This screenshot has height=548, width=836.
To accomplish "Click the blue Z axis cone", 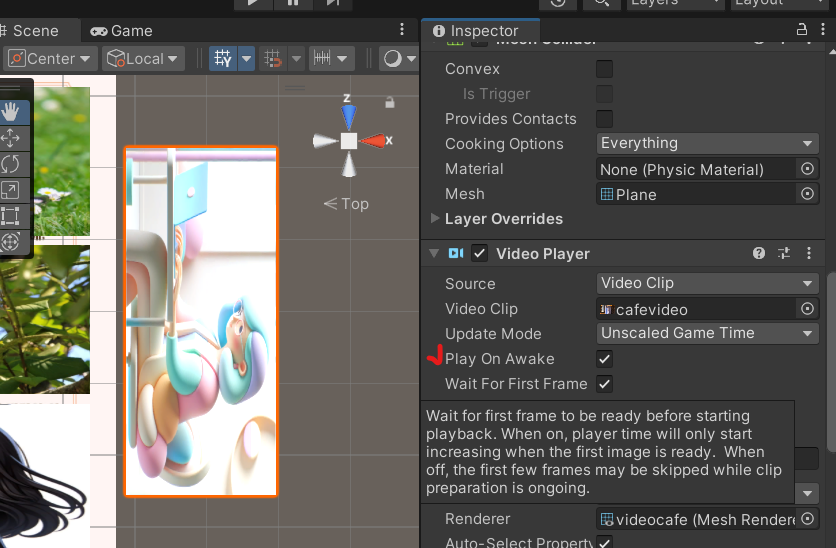I will (x=349, y=116).
